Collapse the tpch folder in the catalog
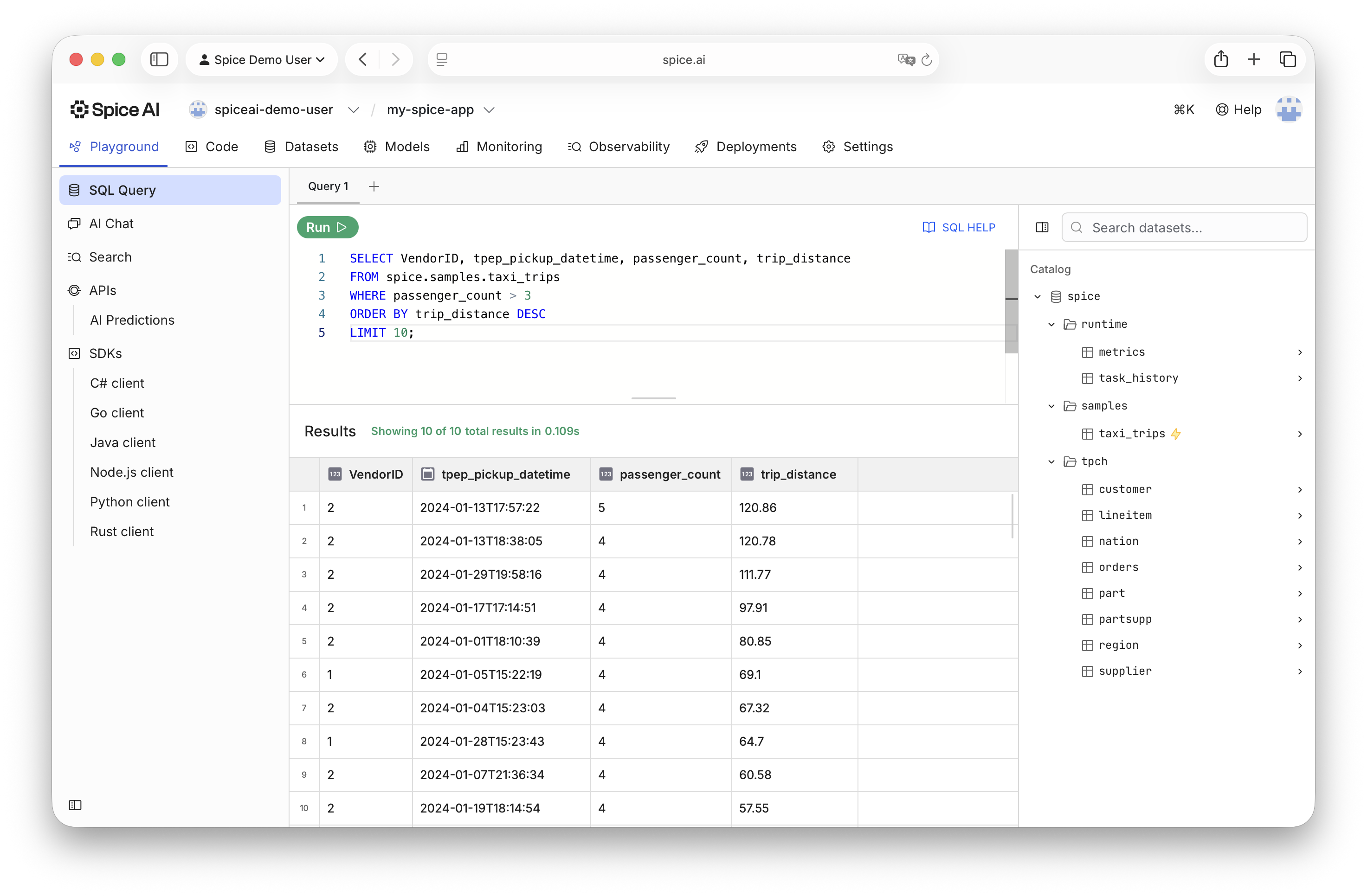The width and height of the screenshot is (1367, 896). point(1051,461)
